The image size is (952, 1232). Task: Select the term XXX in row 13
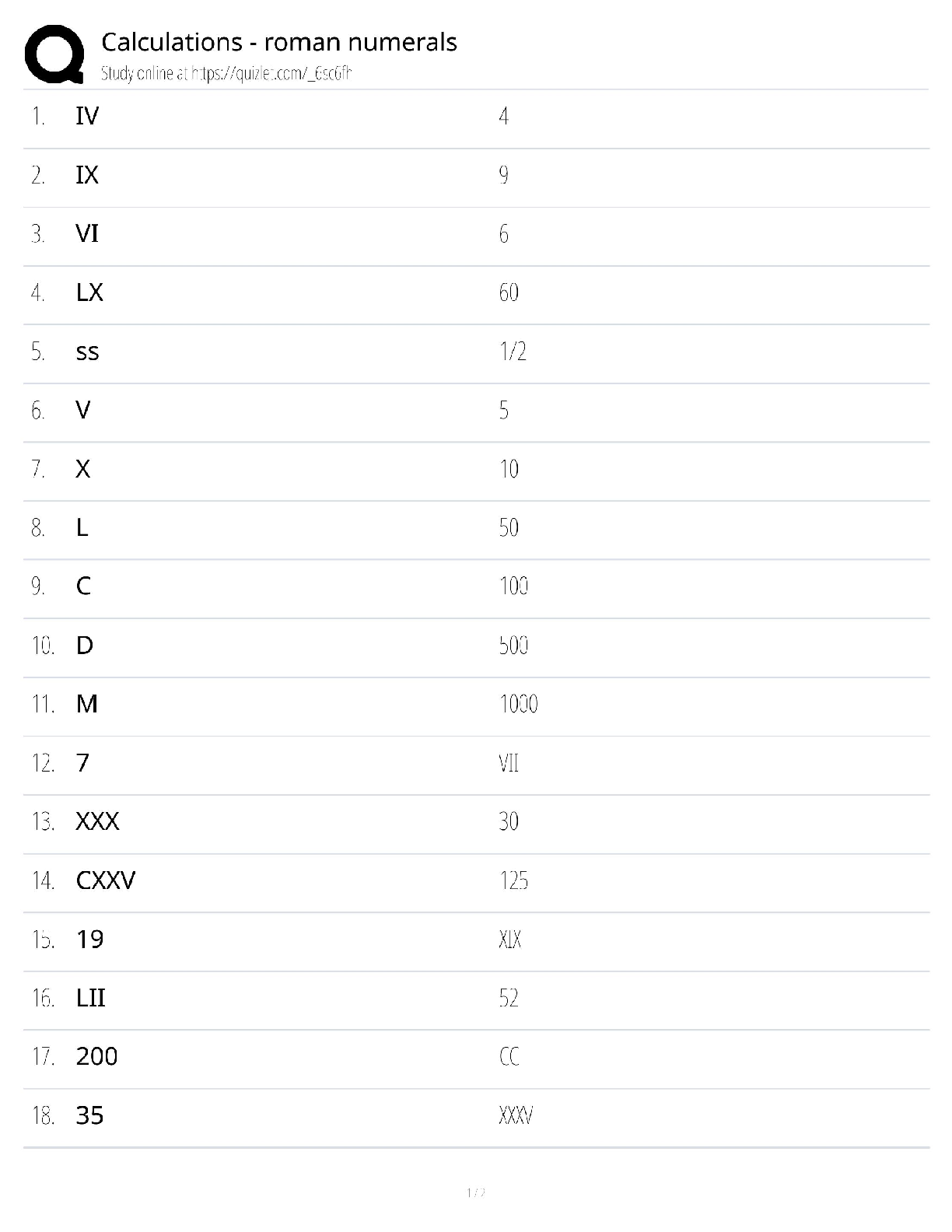tap(97, 822)
